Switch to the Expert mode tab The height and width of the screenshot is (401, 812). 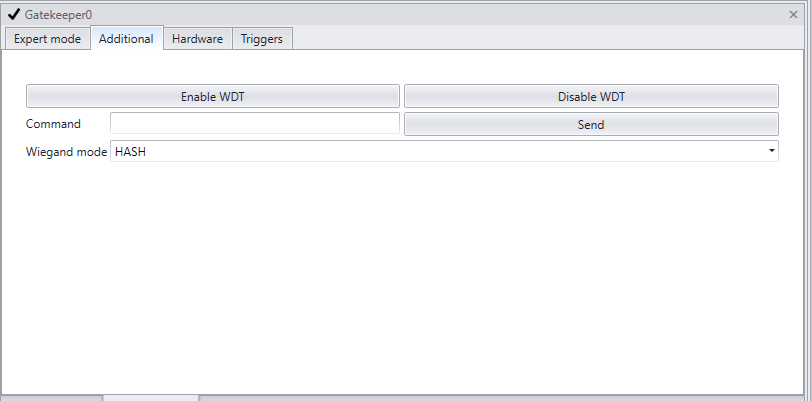(47, 39)
